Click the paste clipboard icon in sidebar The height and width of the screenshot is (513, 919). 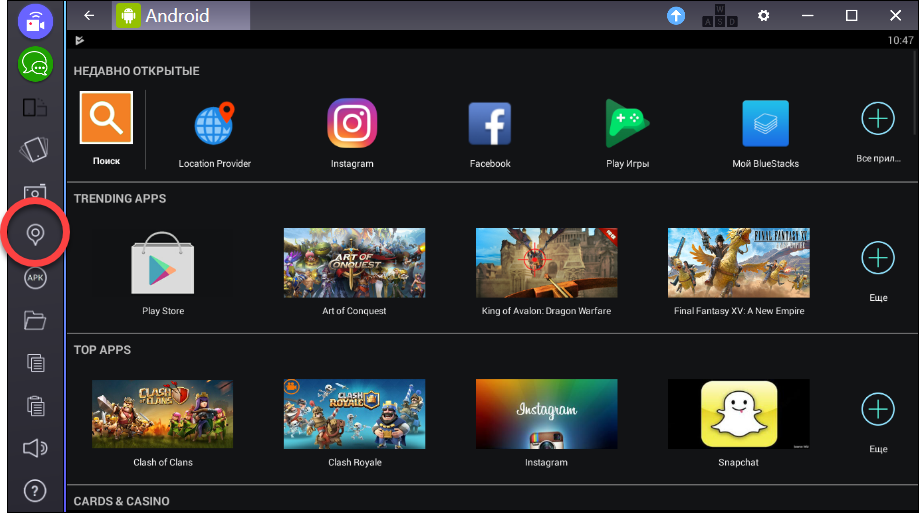tap(36, 406)
